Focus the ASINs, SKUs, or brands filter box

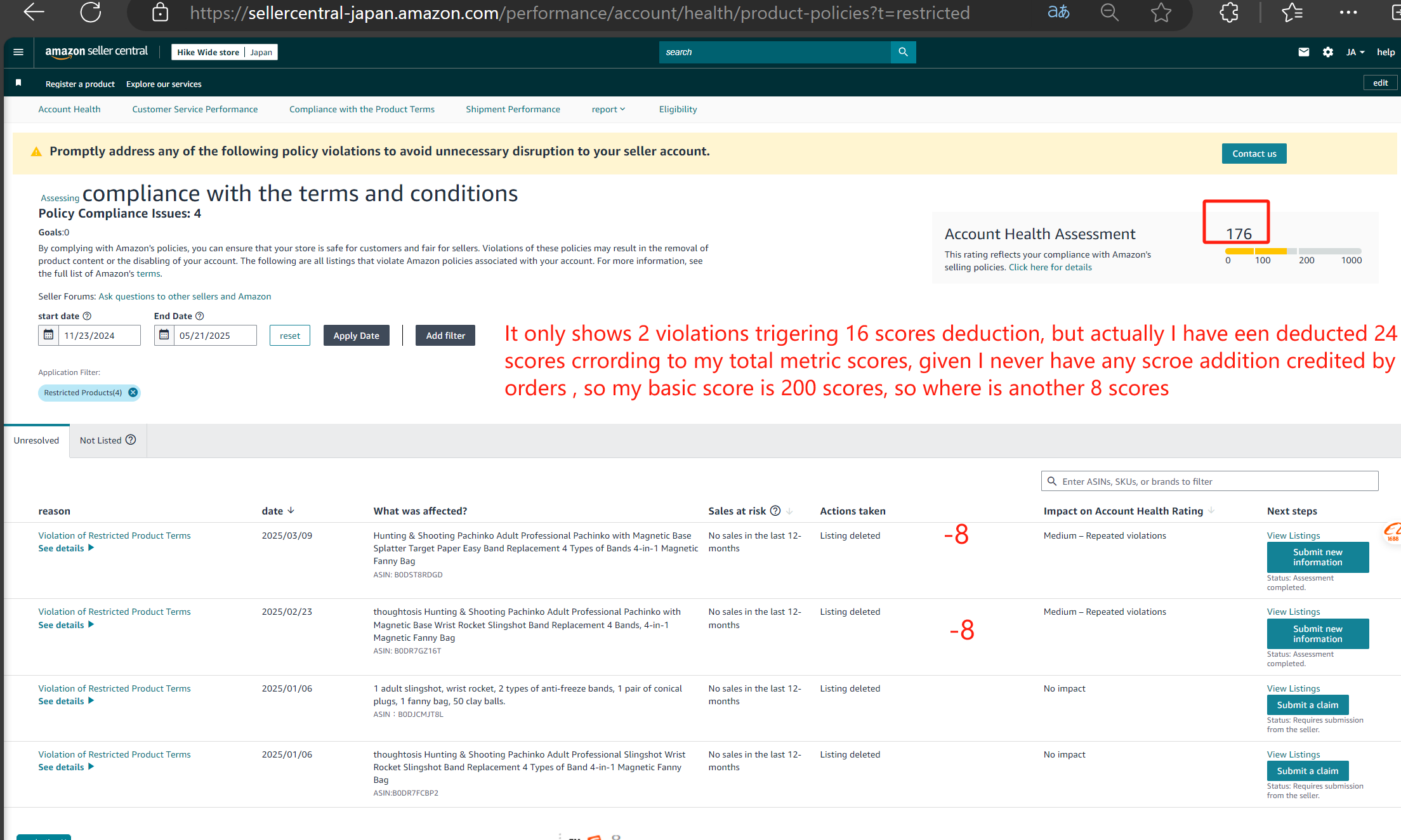[1209, 481]
